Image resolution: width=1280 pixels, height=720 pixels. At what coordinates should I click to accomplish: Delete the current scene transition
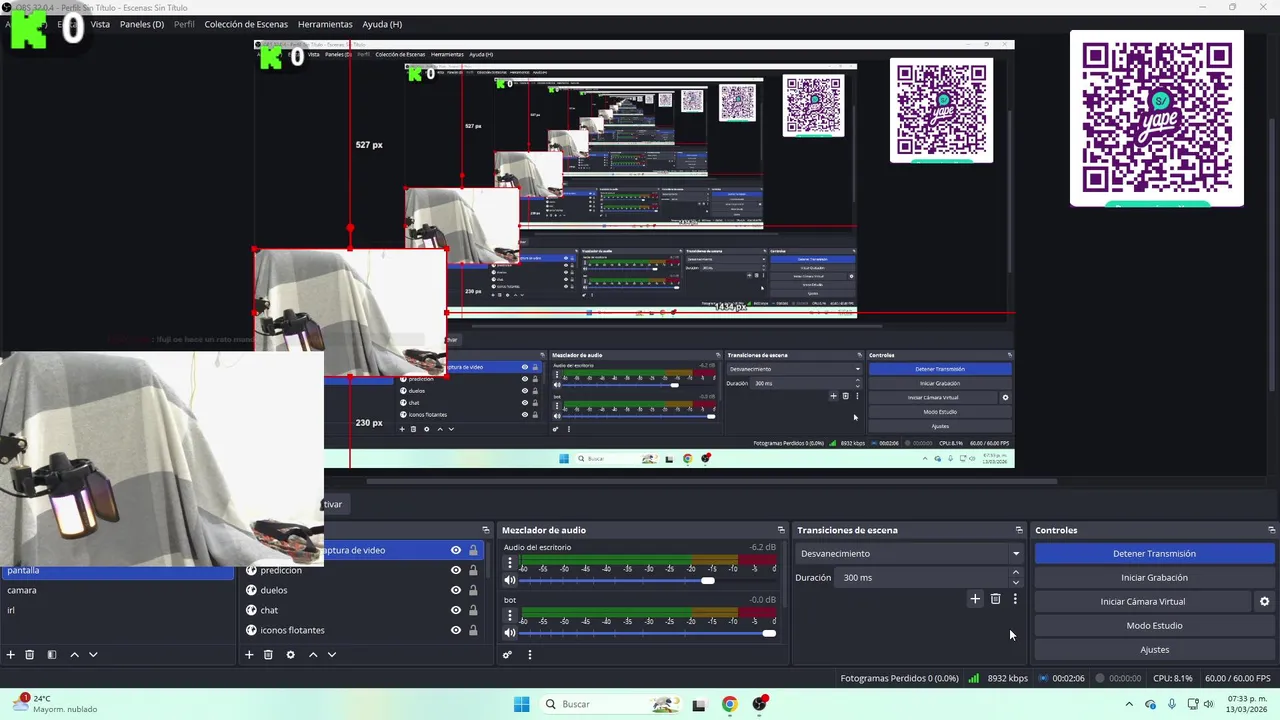tap(995, 599)
